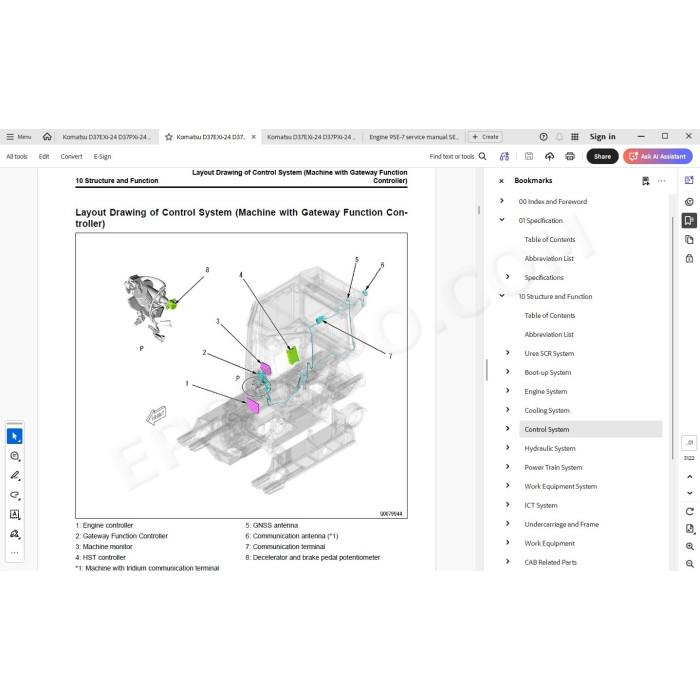This screenshot has height=700, width=700.
Task: Open the CAB Related Parts bookmark
Action: (x=550, y=562)
